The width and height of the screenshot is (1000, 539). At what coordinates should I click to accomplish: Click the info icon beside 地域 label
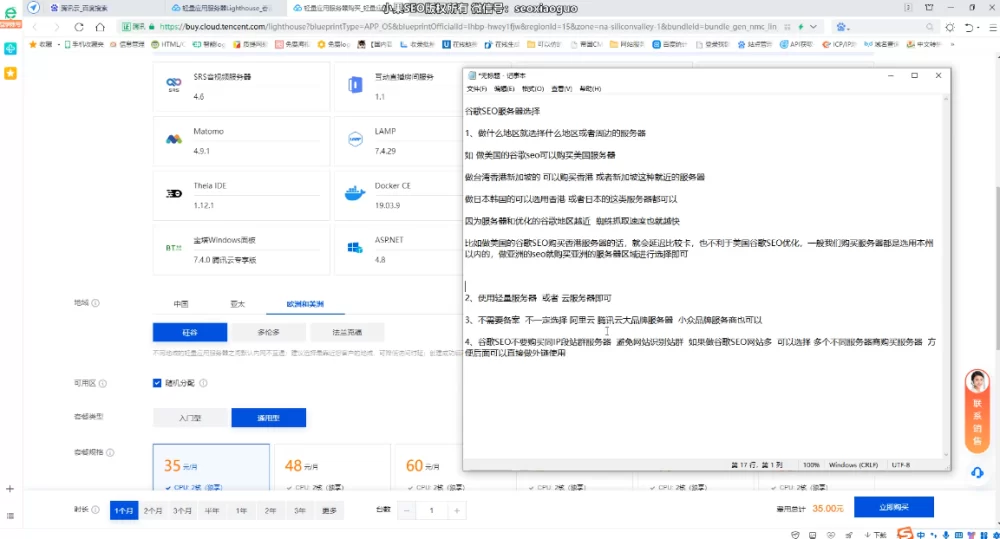96,303
